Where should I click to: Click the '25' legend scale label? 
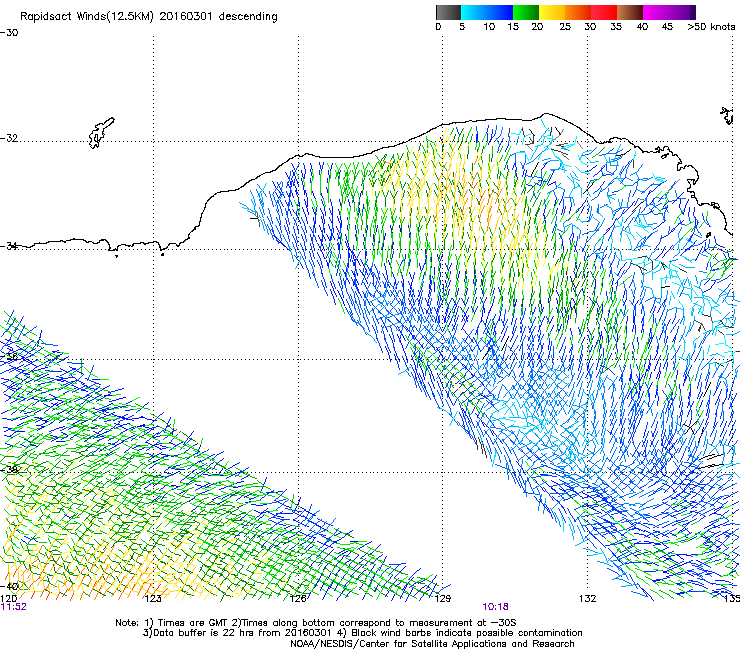pyautogui.click(x=565, y=27)
